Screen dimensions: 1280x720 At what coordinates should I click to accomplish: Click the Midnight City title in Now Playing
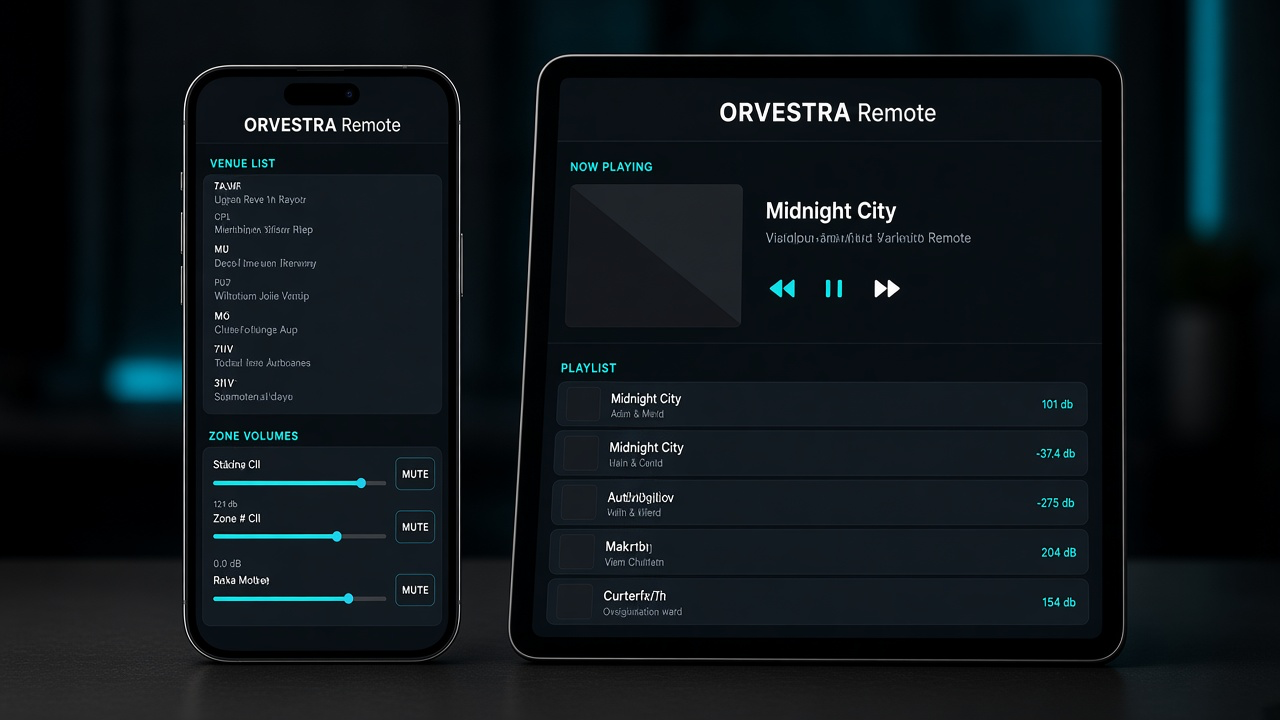831,211
